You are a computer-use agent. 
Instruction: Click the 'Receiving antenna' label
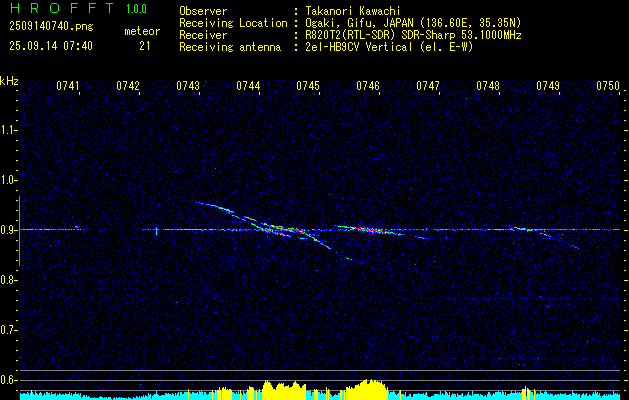[x=230, y=47]
